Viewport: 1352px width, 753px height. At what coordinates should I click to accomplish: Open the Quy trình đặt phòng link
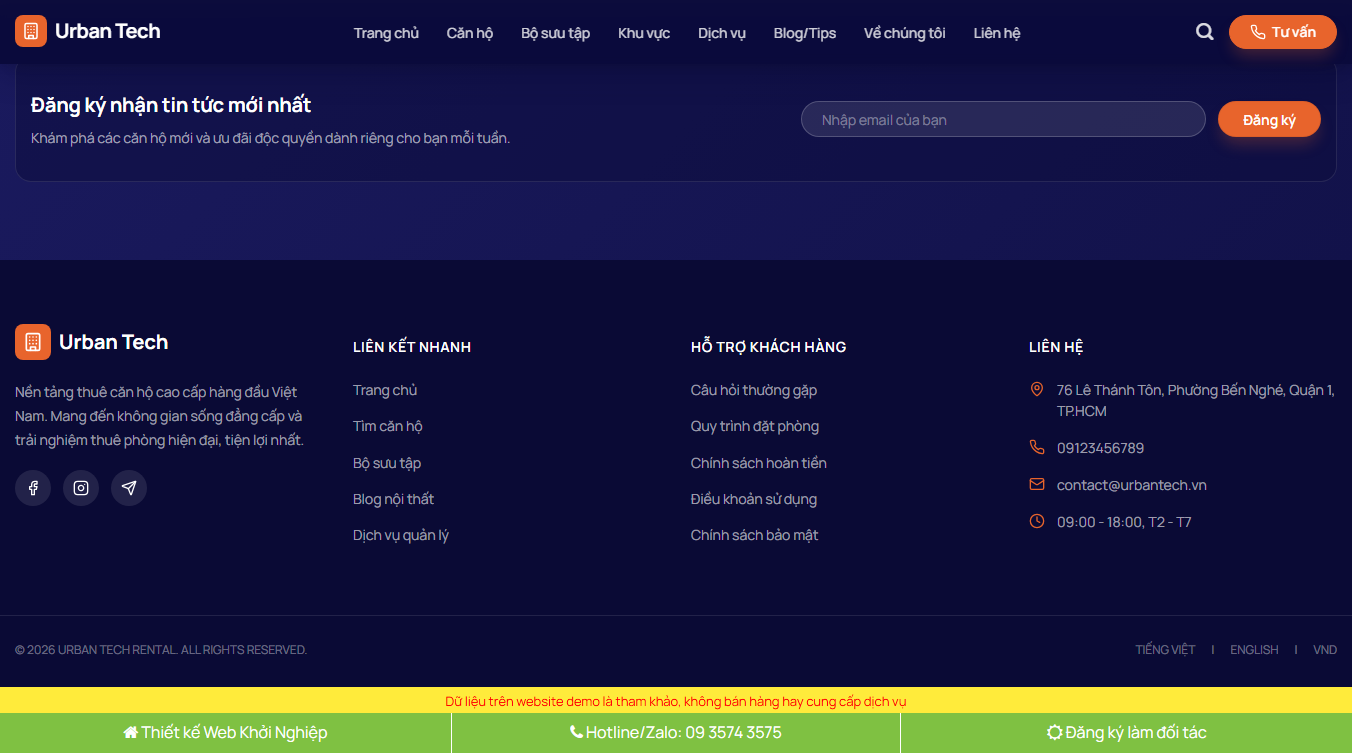click(755, 426)
